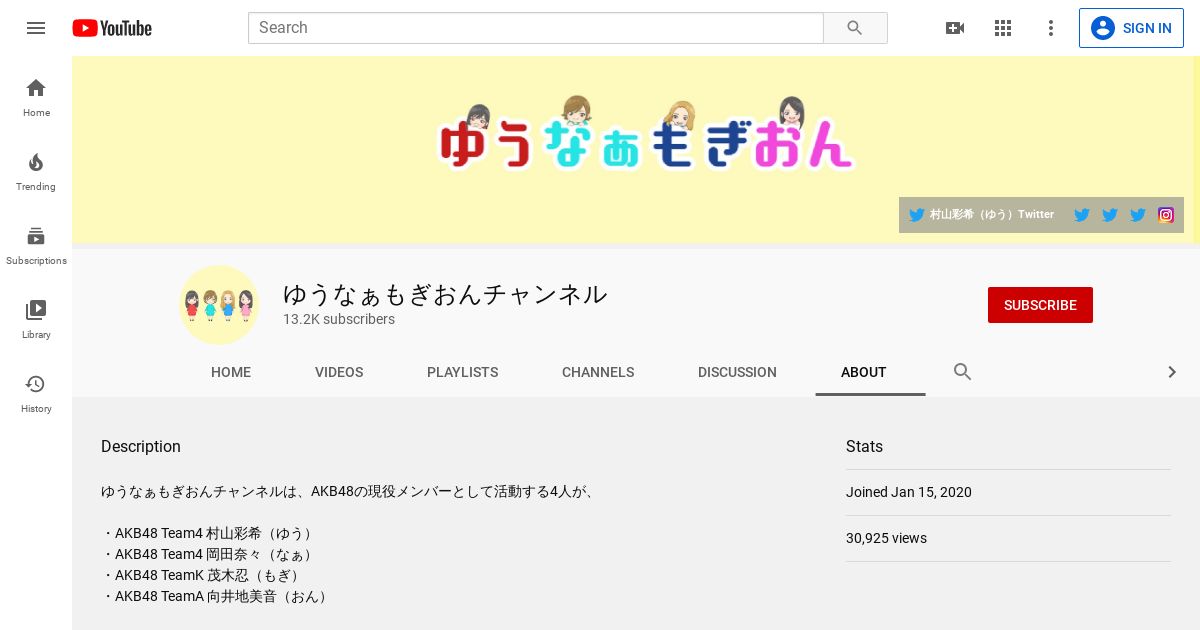Click the search magnifier button
1200x630 pixels.
[855, 28]
